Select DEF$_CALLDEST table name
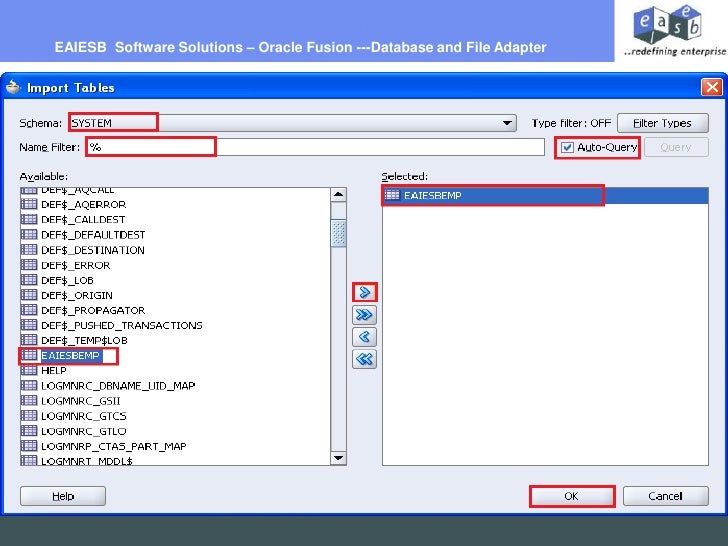 (83, 219)
